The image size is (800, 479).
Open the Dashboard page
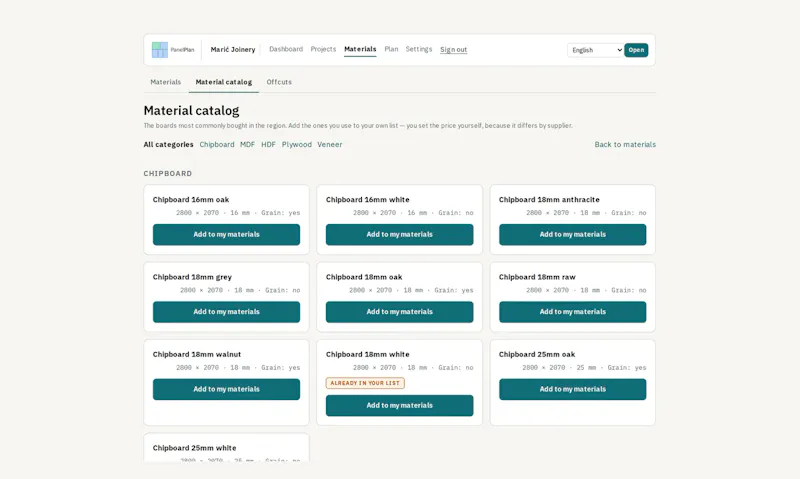coord(286,49)
